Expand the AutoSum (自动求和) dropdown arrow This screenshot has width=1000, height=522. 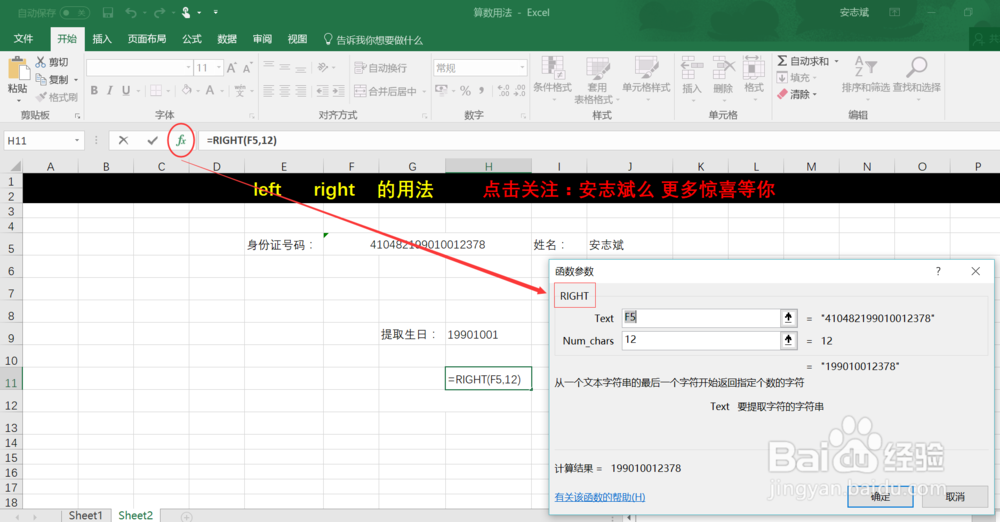pos(836,61)
